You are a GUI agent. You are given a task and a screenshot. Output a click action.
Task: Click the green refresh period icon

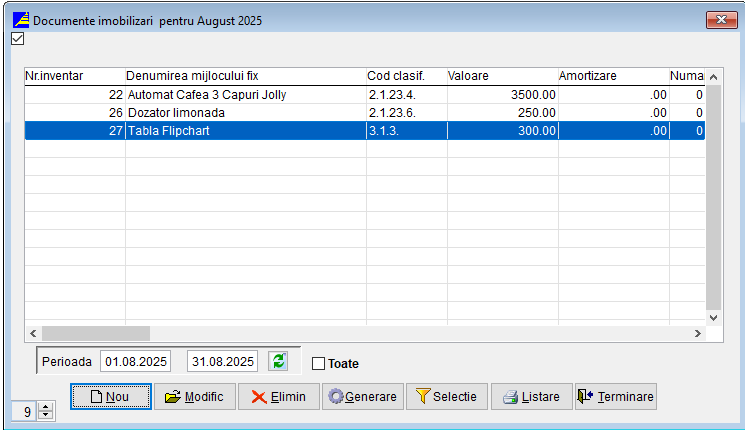(x=278, y=361)
